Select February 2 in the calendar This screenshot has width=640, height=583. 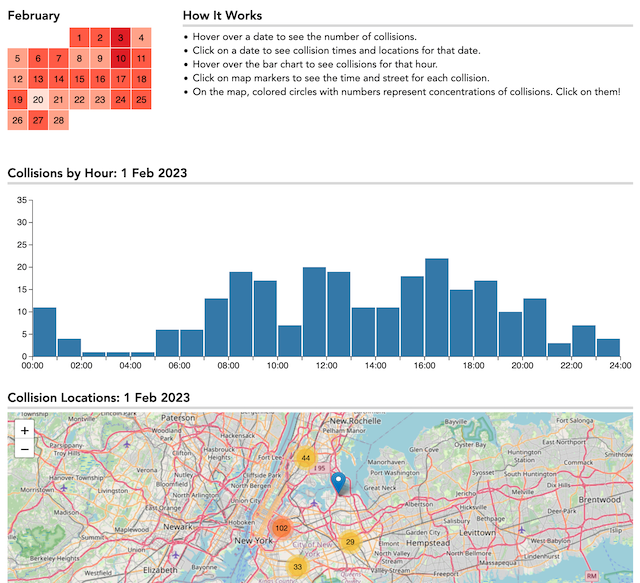point(100,38)
